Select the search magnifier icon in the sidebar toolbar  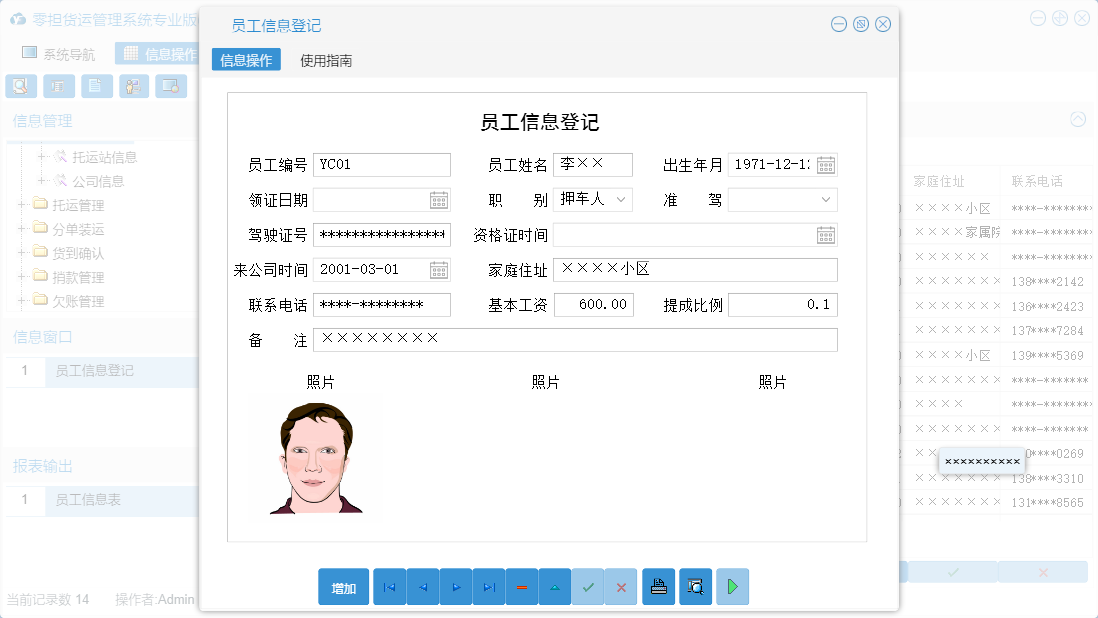click(20, 86)
